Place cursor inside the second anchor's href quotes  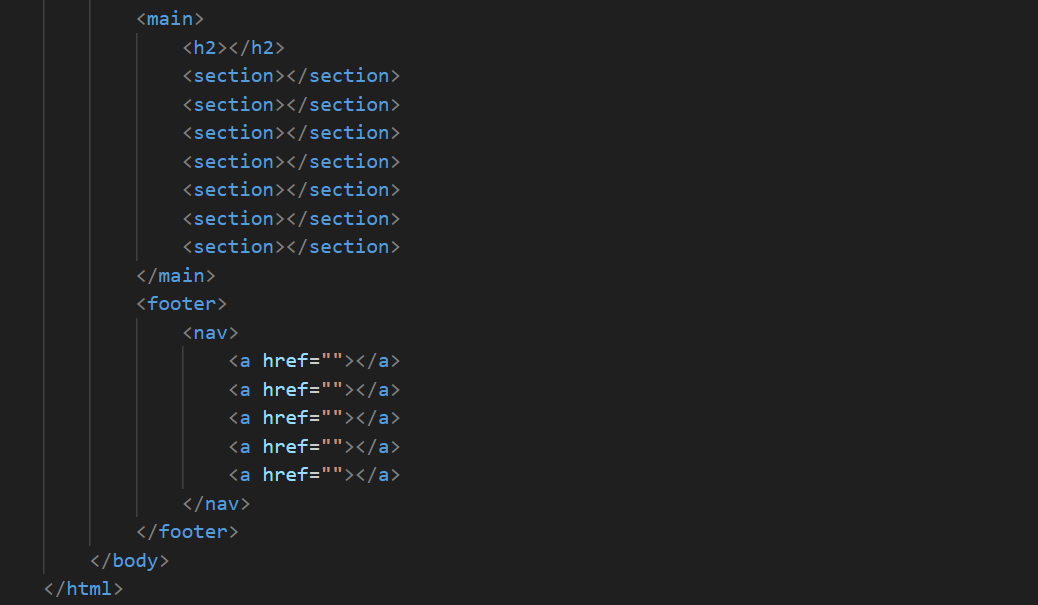tap(332, 390)
